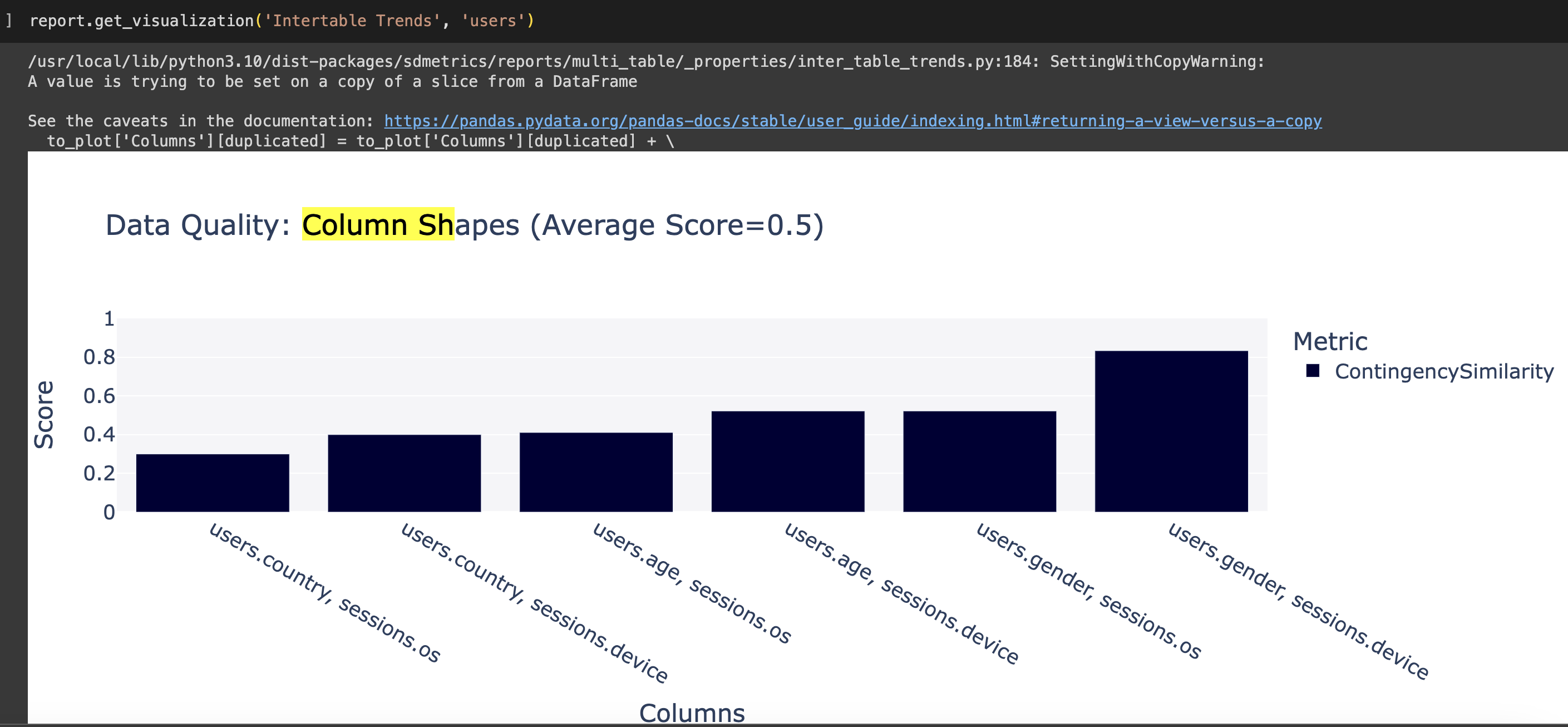Viewport: 1568px width, 727px height.
Task: Click the to_plot line in the warning output
Action: click(359, 141)
